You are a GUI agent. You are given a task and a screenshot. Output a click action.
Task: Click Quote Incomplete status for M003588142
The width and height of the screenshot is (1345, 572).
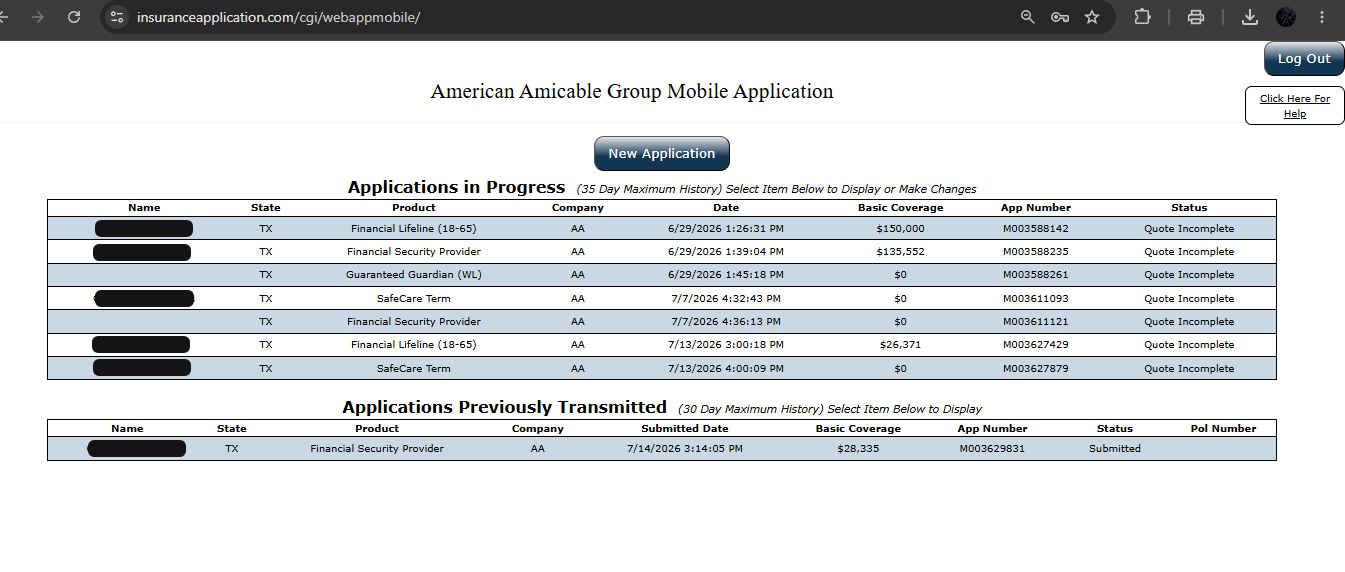[x=1189, y=228]
